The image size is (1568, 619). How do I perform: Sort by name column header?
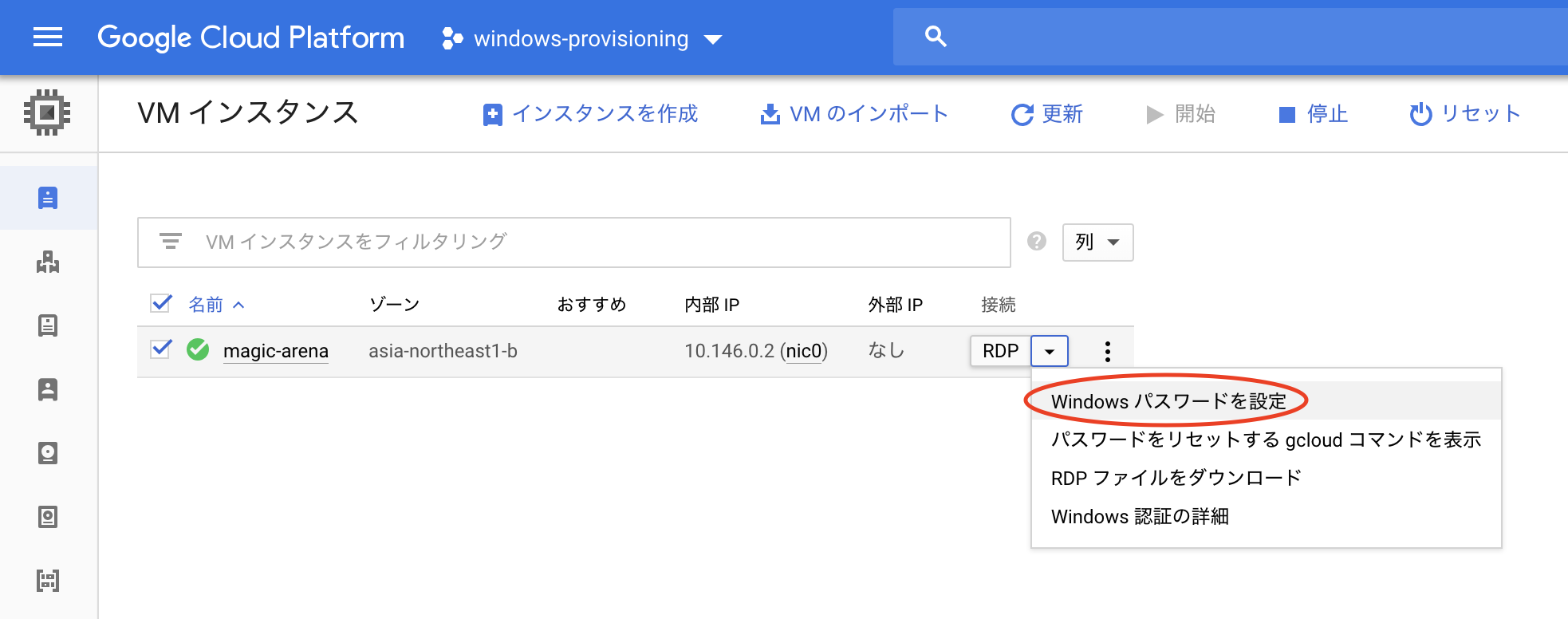(215, 305)
